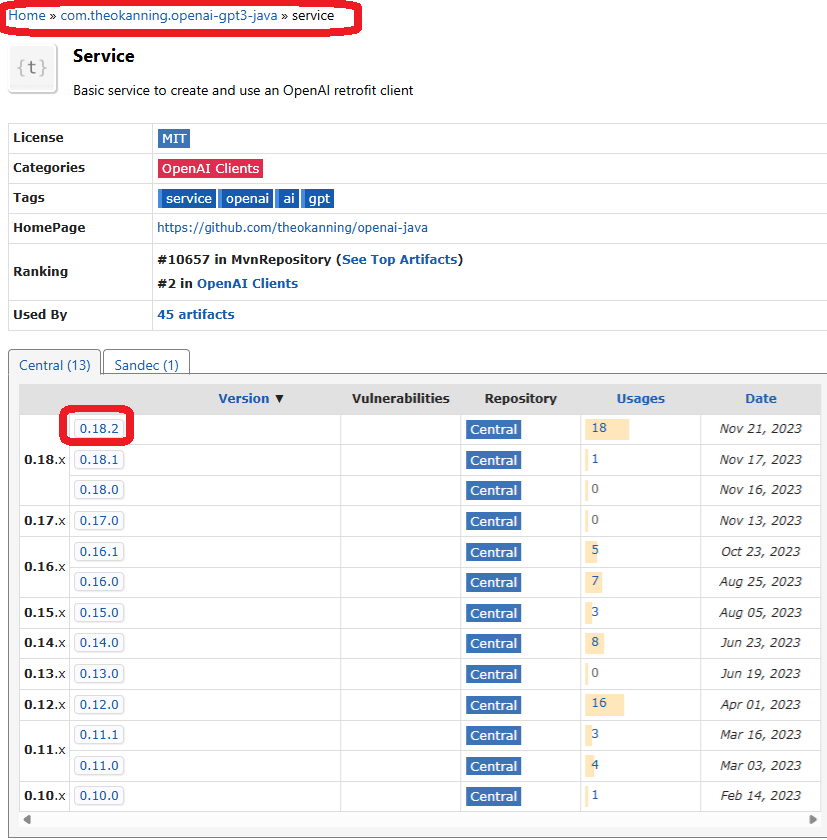827x840 pixels.
Task: Click Central badge in the 0.14.0 row
Action: click(493, 644)
